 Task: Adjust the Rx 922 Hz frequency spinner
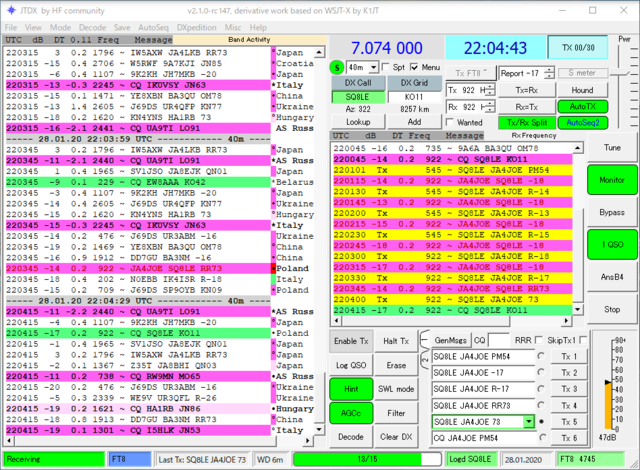click(x=490, y=107)
